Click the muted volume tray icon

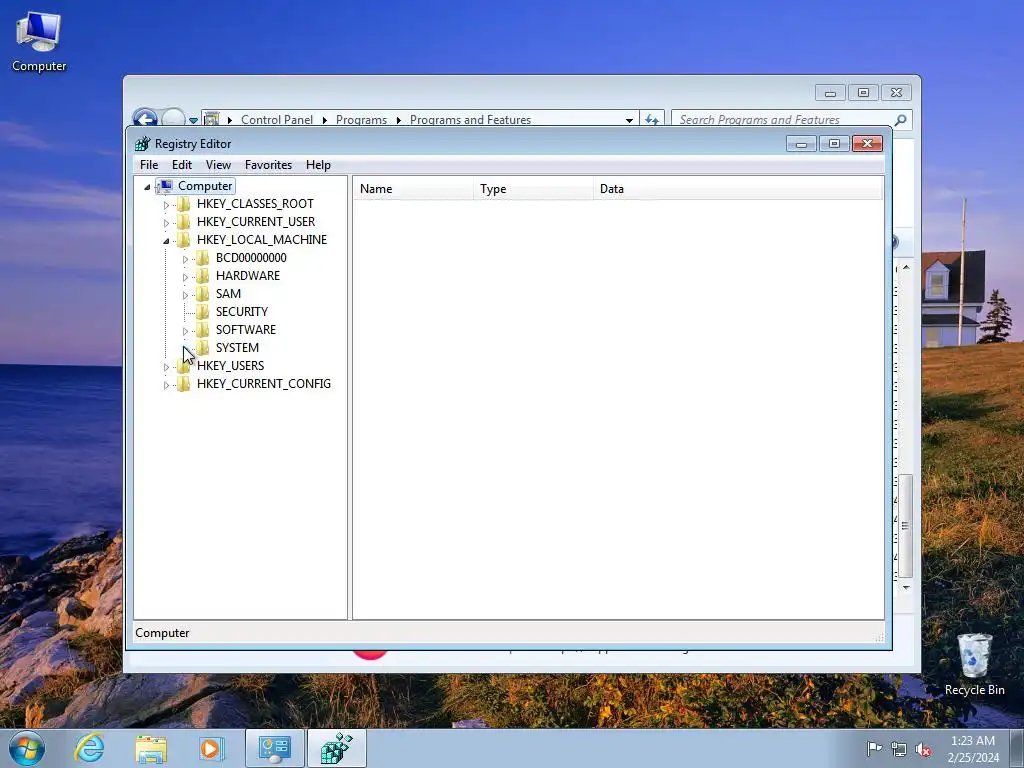pos(923,749)
